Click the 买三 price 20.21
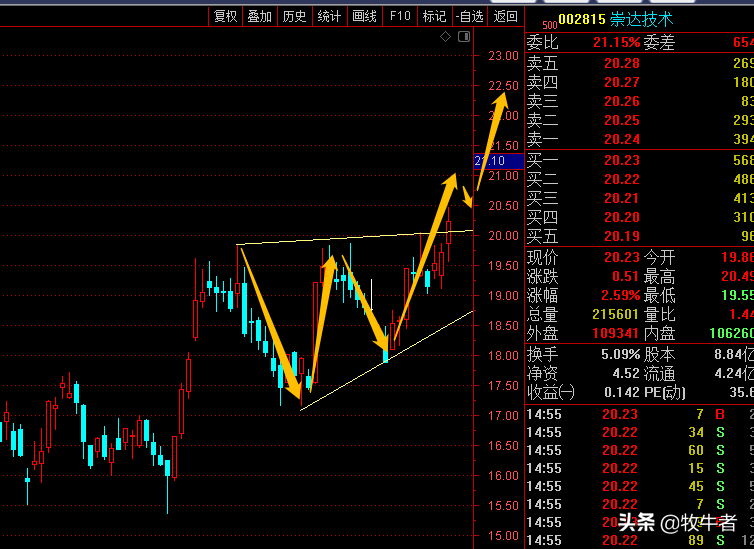The image size is (754, 549). 622,198
